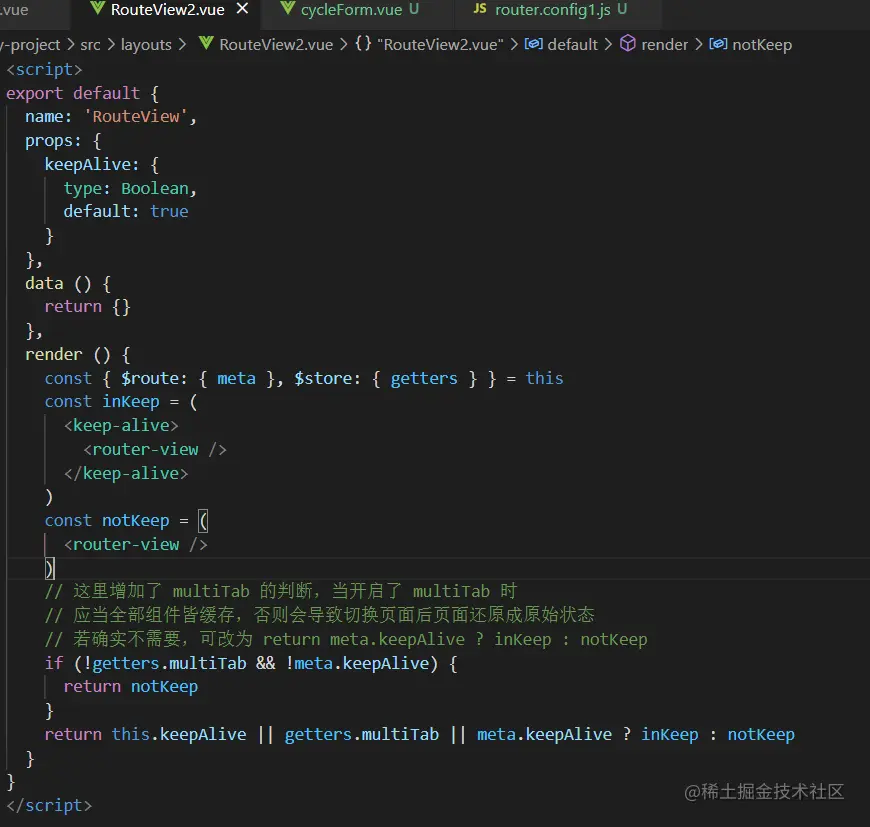Expand the chevron after render breadcrumb
The image size is (870, 827).
[699, 44]
